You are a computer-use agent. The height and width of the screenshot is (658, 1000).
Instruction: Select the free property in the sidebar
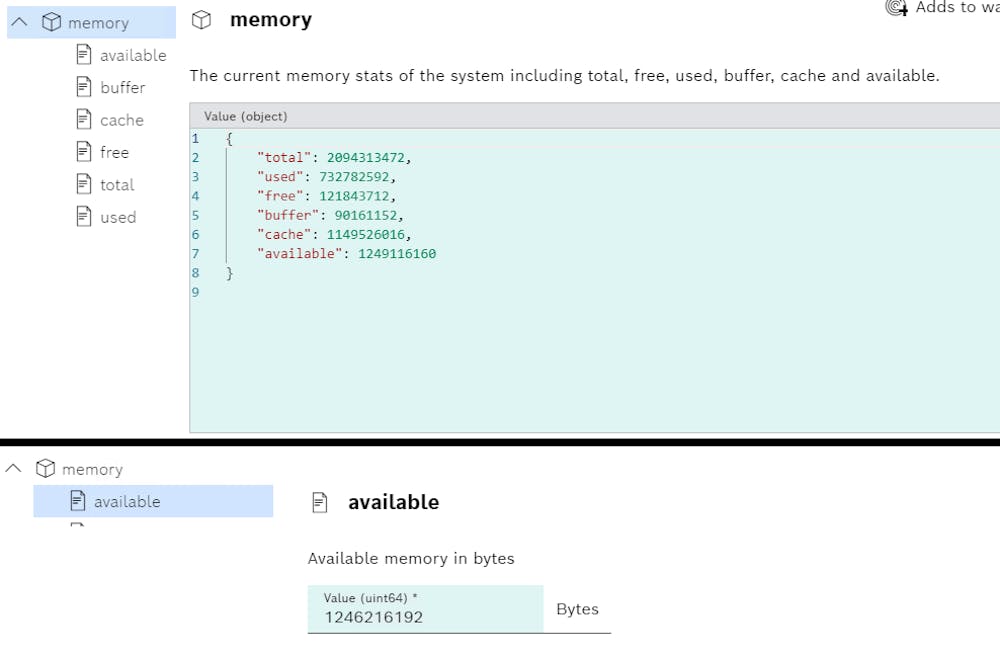114,152
